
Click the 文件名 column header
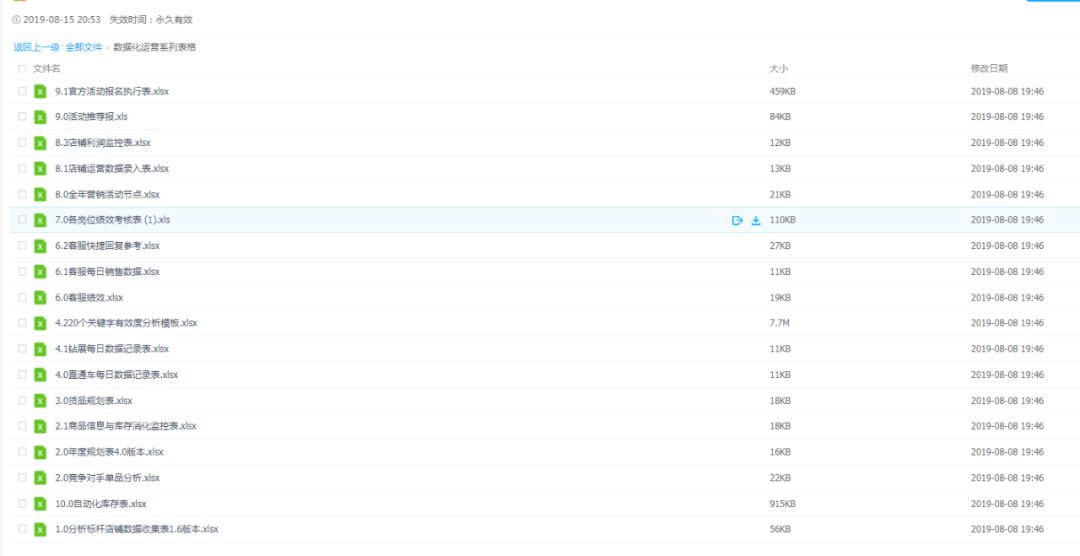pos(47,68)
